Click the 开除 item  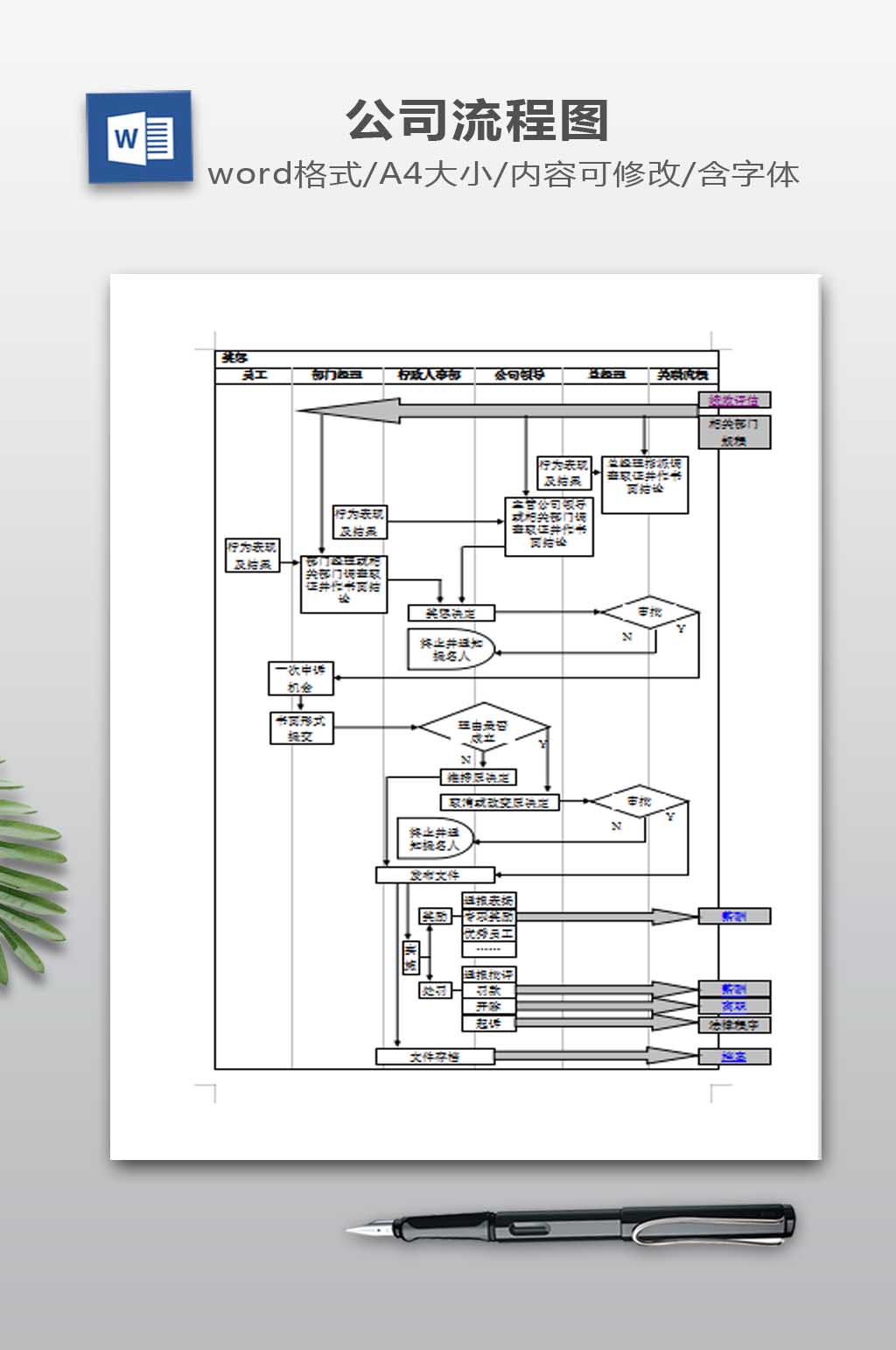(489, 1007)
